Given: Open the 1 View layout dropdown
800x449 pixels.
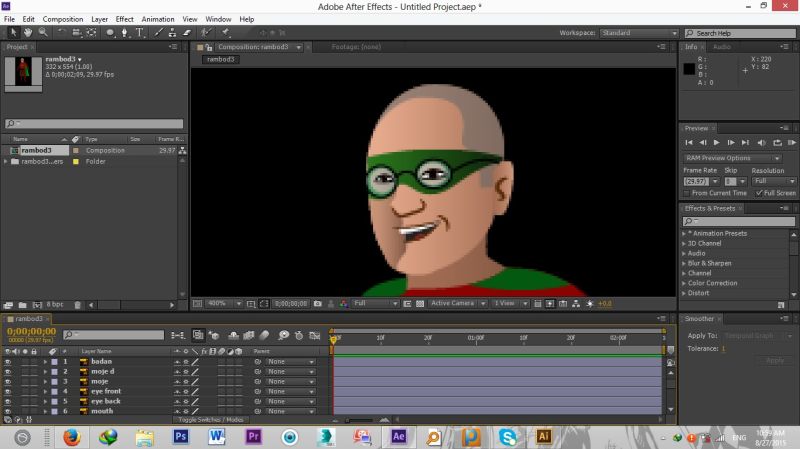Looking at the screenshot, I should pyautogui.click(x=510, y=304).
